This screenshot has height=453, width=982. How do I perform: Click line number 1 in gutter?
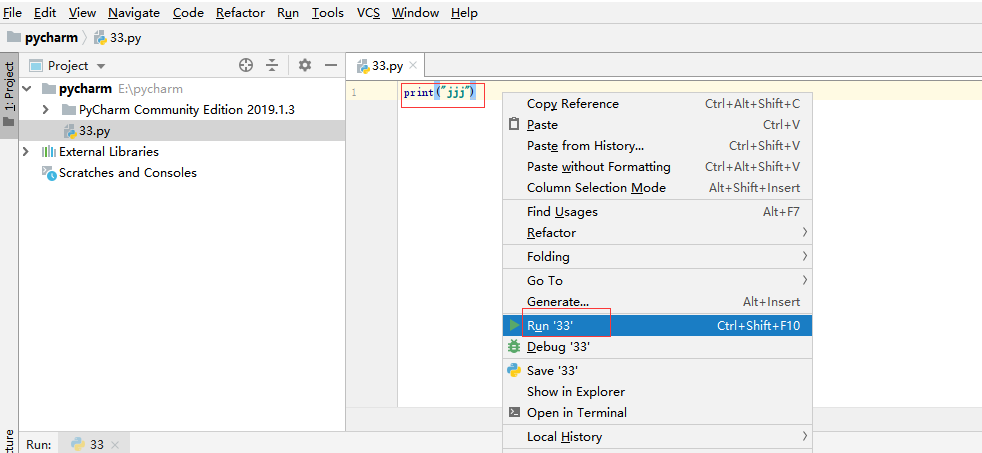click(x=354, y=93)
